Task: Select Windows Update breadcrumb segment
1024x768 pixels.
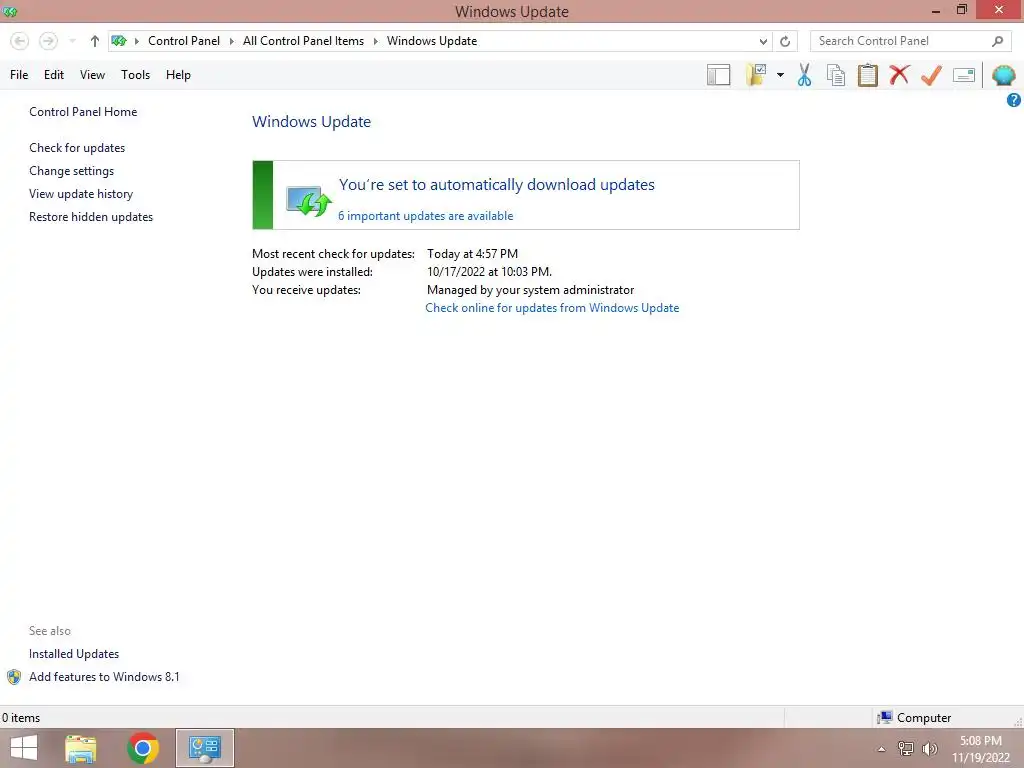Action: click(x=432, y=41)
